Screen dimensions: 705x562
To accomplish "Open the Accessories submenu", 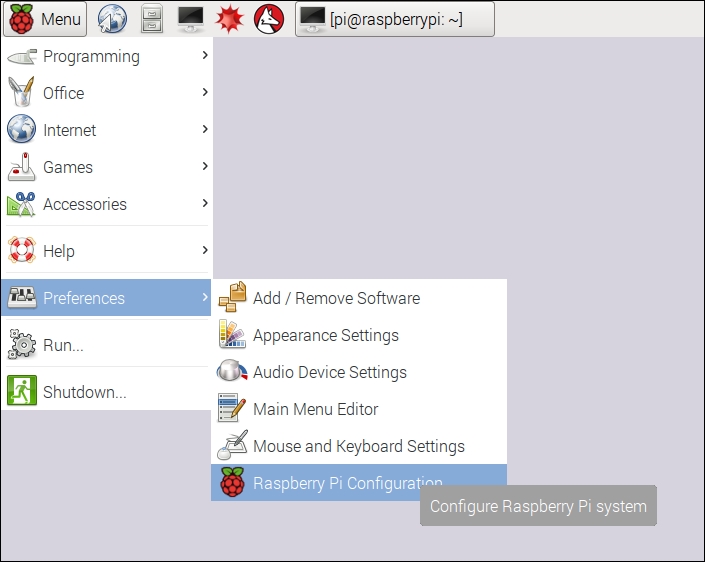I will click(107, 204).
